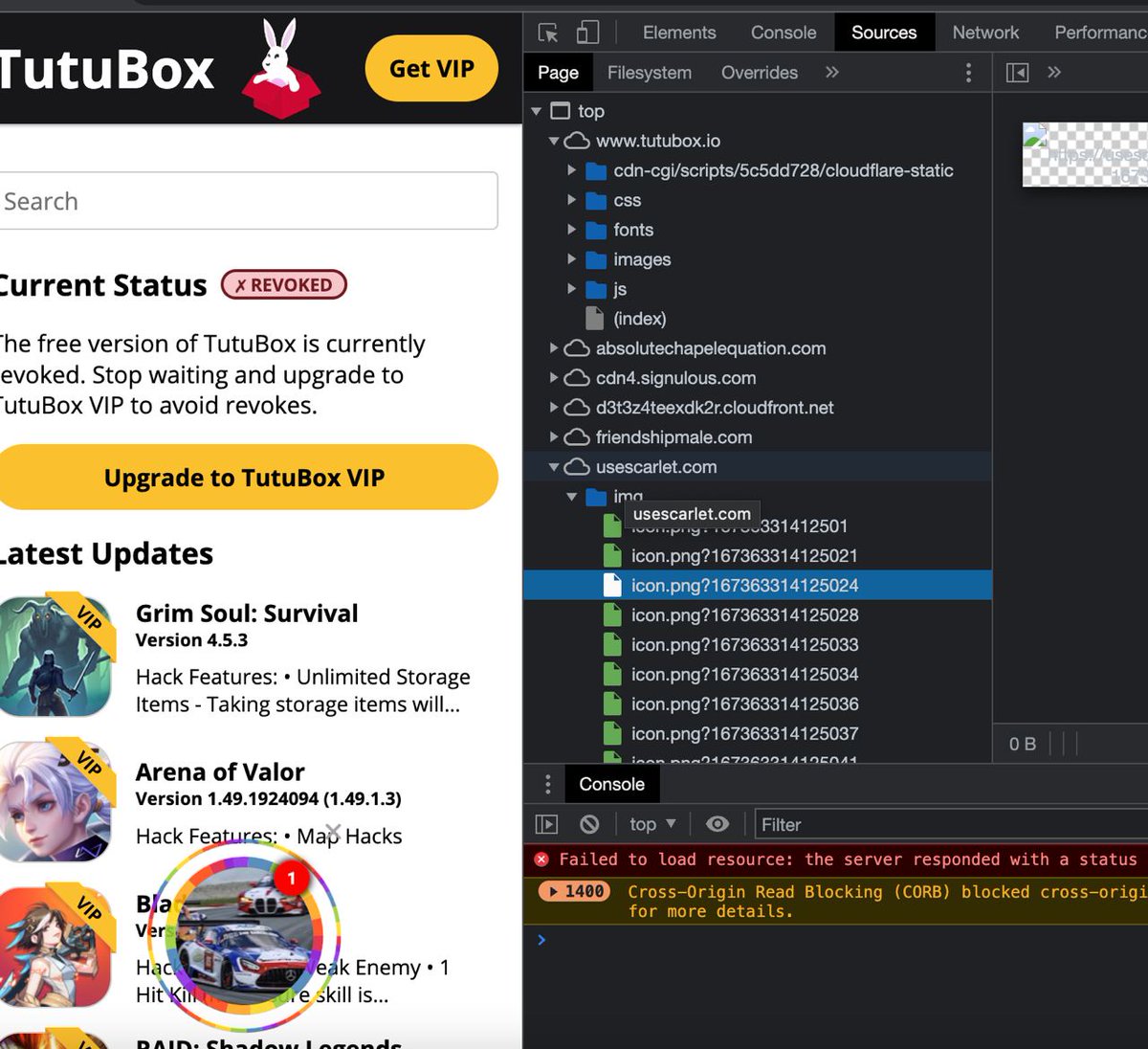This screenshot has height=1049, width=1148.
Task: Select the drawer Console tab
Action: coord(611,785)
